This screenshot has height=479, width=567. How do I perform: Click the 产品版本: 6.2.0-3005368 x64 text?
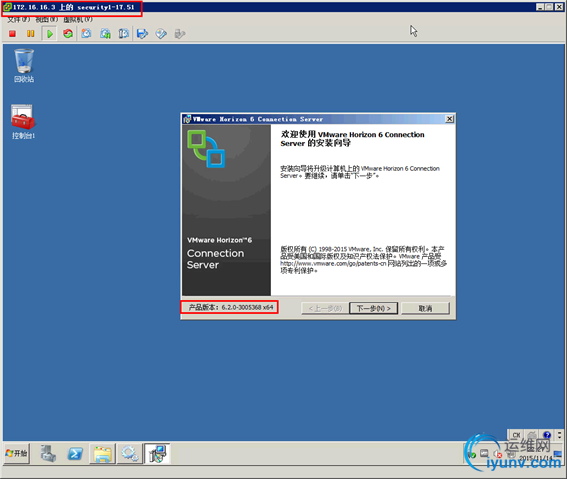pos(231,307)
